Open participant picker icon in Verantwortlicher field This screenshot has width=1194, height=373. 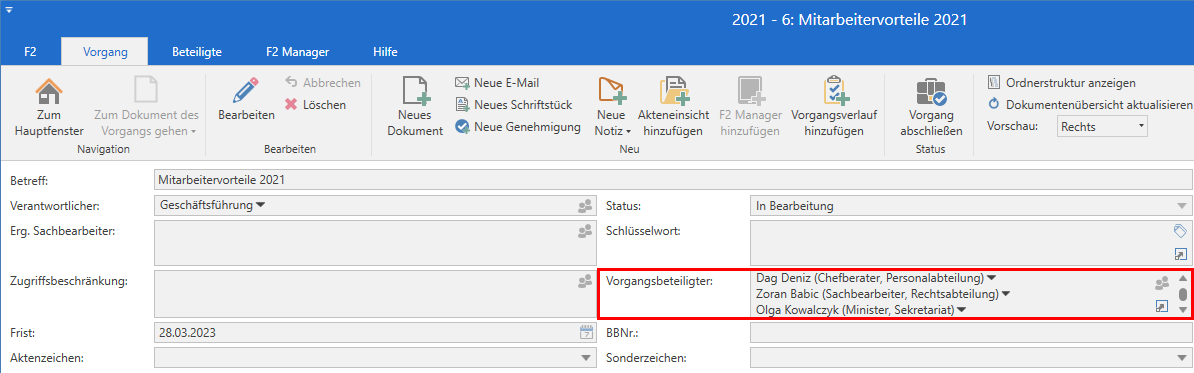(x=585, y=206)
